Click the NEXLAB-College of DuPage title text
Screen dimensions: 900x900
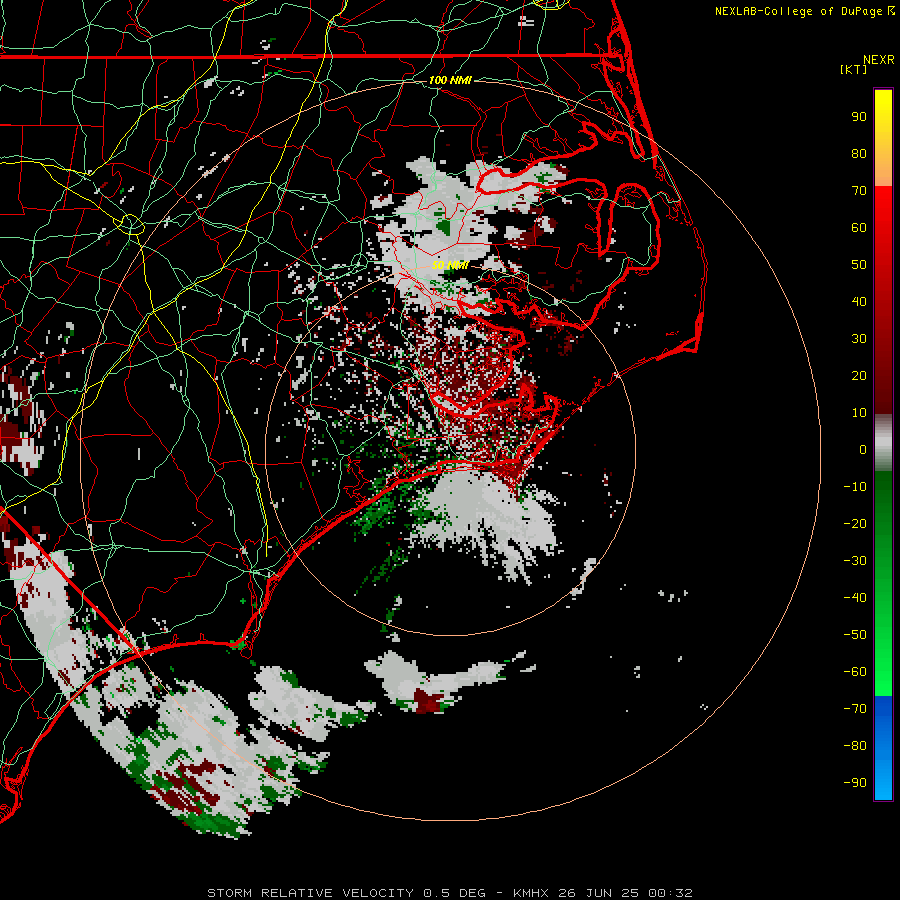pos(805,11)
